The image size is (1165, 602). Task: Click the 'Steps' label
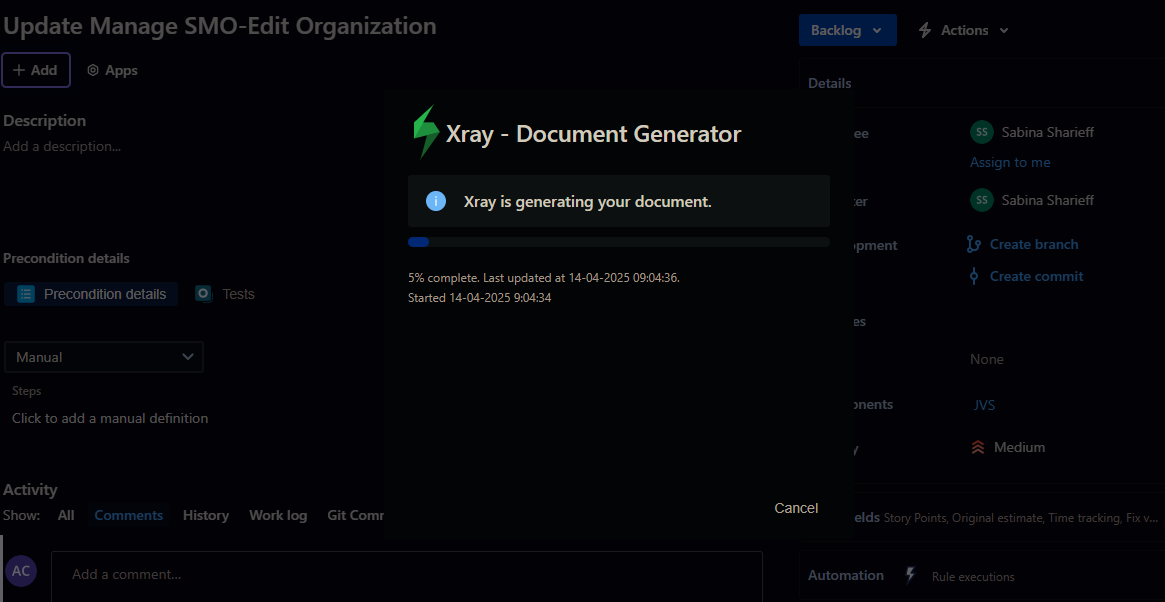(27, 391)
